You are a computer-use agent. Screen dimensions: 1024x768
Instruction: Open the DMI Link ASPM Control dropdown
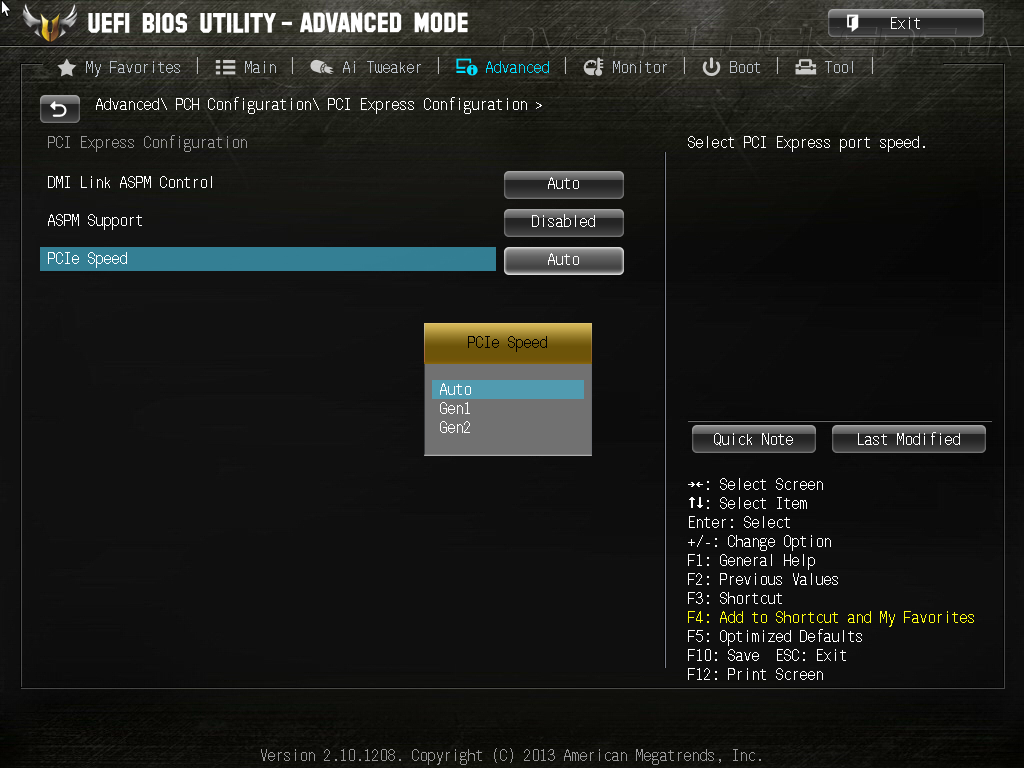tap(564, 184)
